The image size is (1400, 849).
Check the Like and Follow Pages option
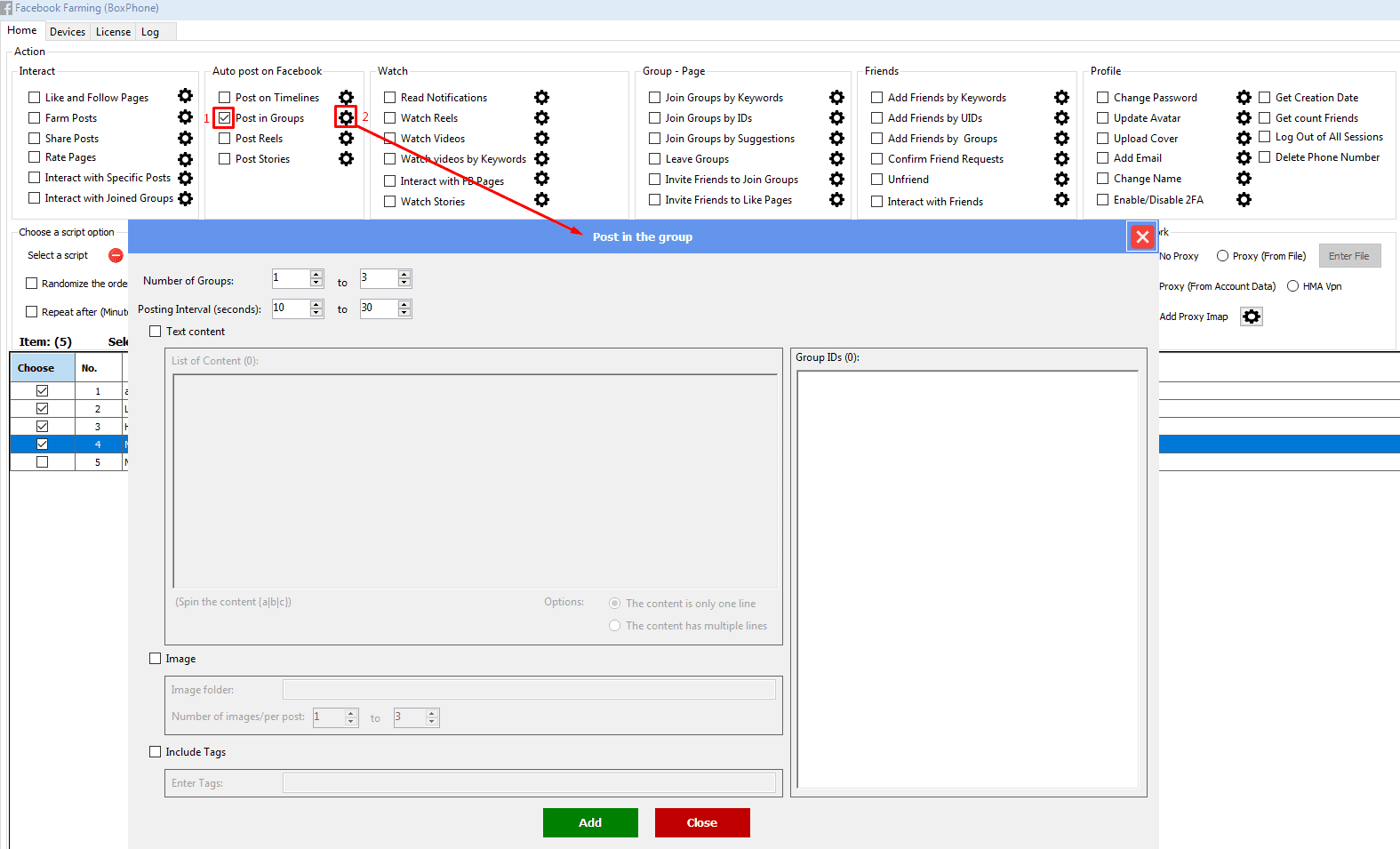pyautogui.click(x=35, y=97)
